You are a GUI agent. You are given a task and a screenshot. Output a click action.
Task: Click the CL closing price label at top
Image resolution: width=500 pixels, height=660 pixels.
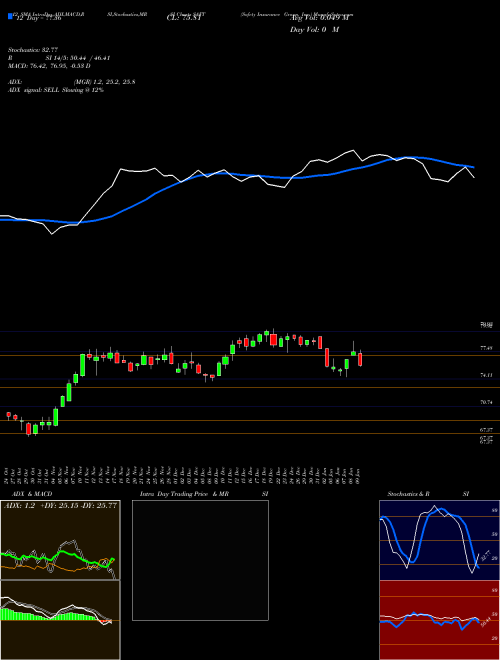click(185, 17)
